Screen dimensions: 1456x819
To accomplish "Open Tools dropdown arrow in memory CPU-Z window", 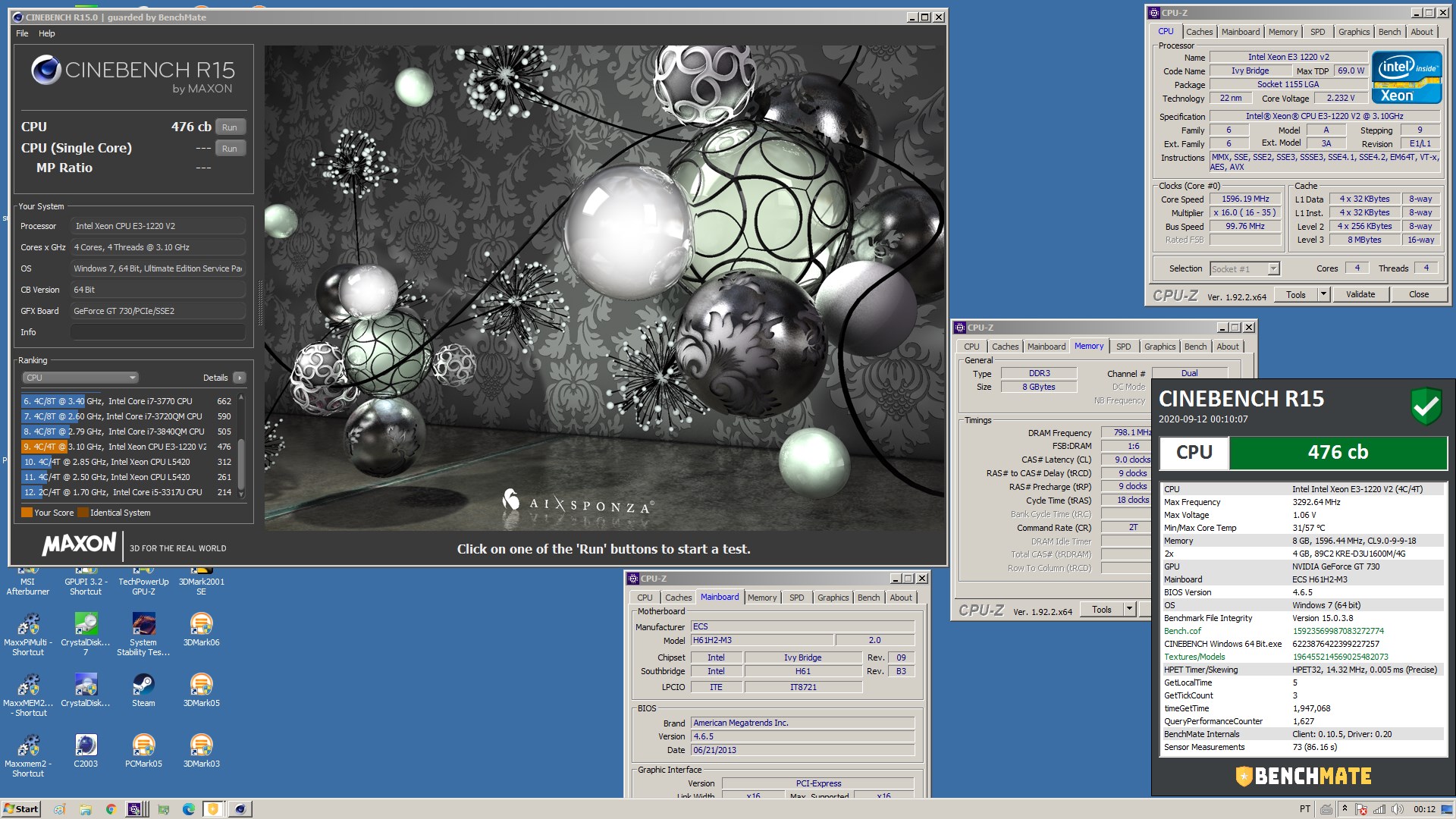I will click(1130, 609).
